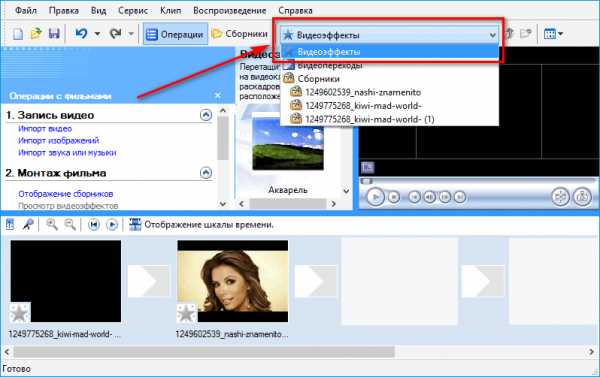Click the narration microphone icon
The image size is (600, 377).
[28, 225]
